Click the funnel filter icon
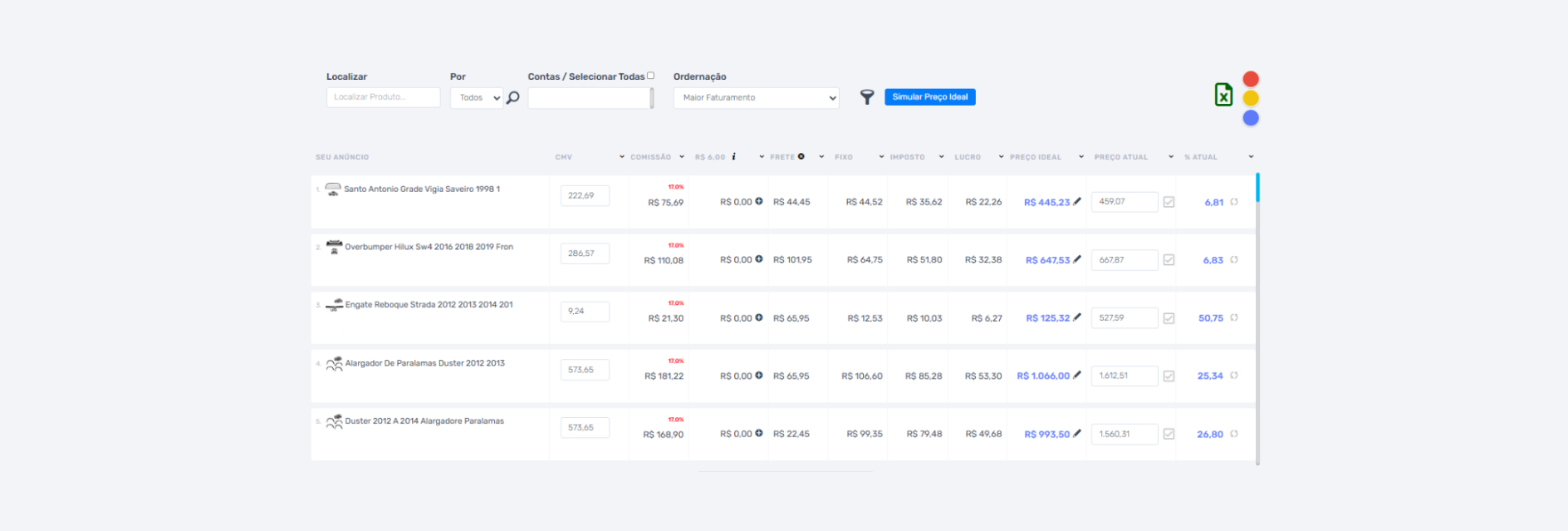The image size is (1568, 531). [866, 97]
